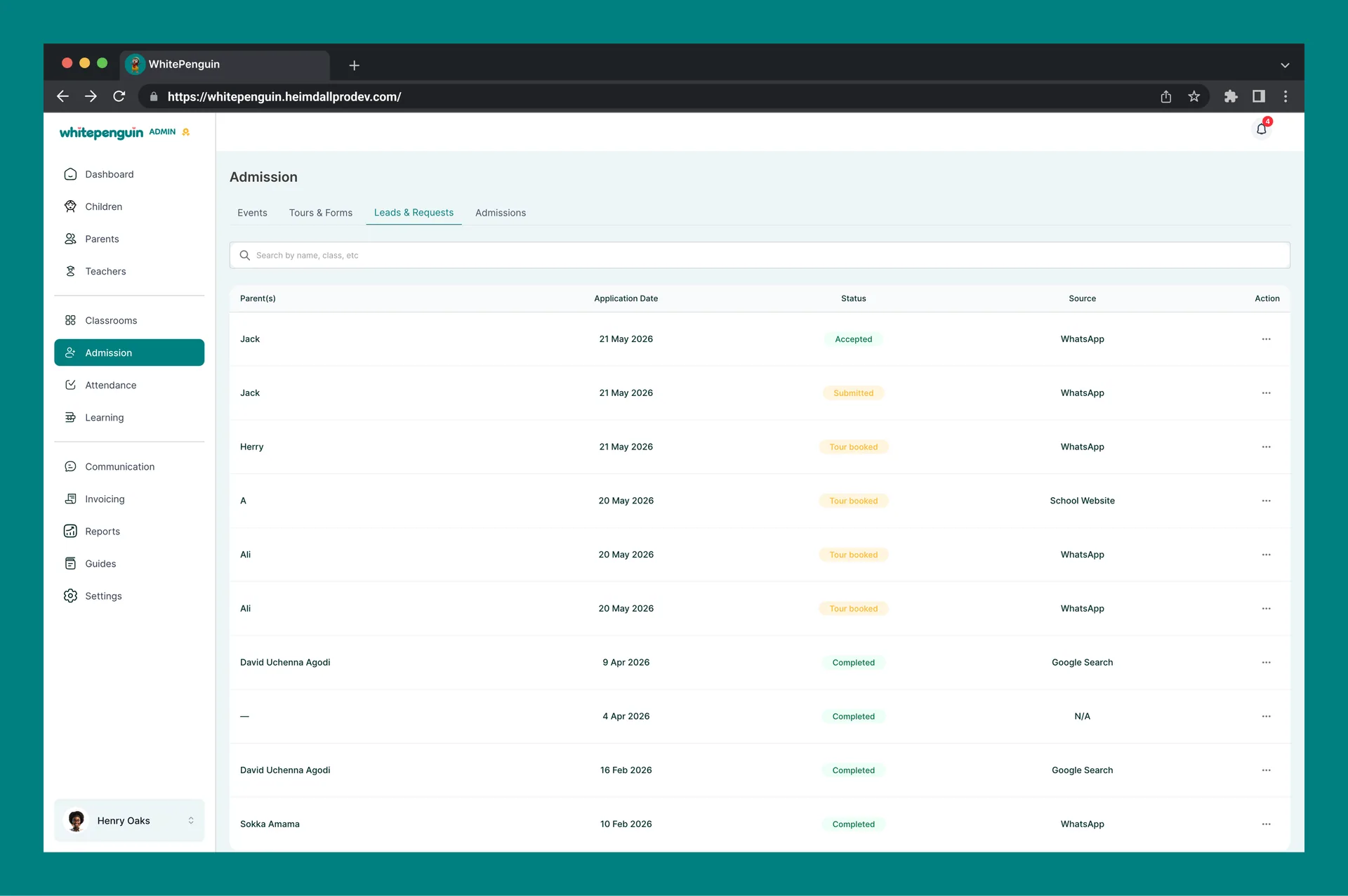Click the Teachers sidebar icon
The image size is (1348, 896).
click(70, 271)
